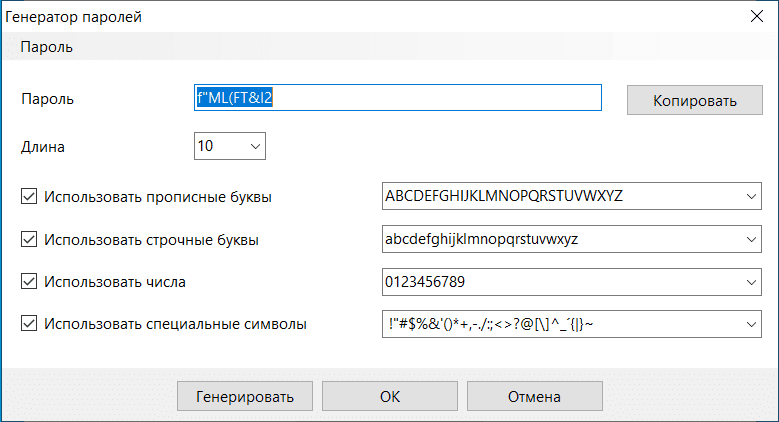
Task: Confirm with the OK button
Action: tap(390, 397)
